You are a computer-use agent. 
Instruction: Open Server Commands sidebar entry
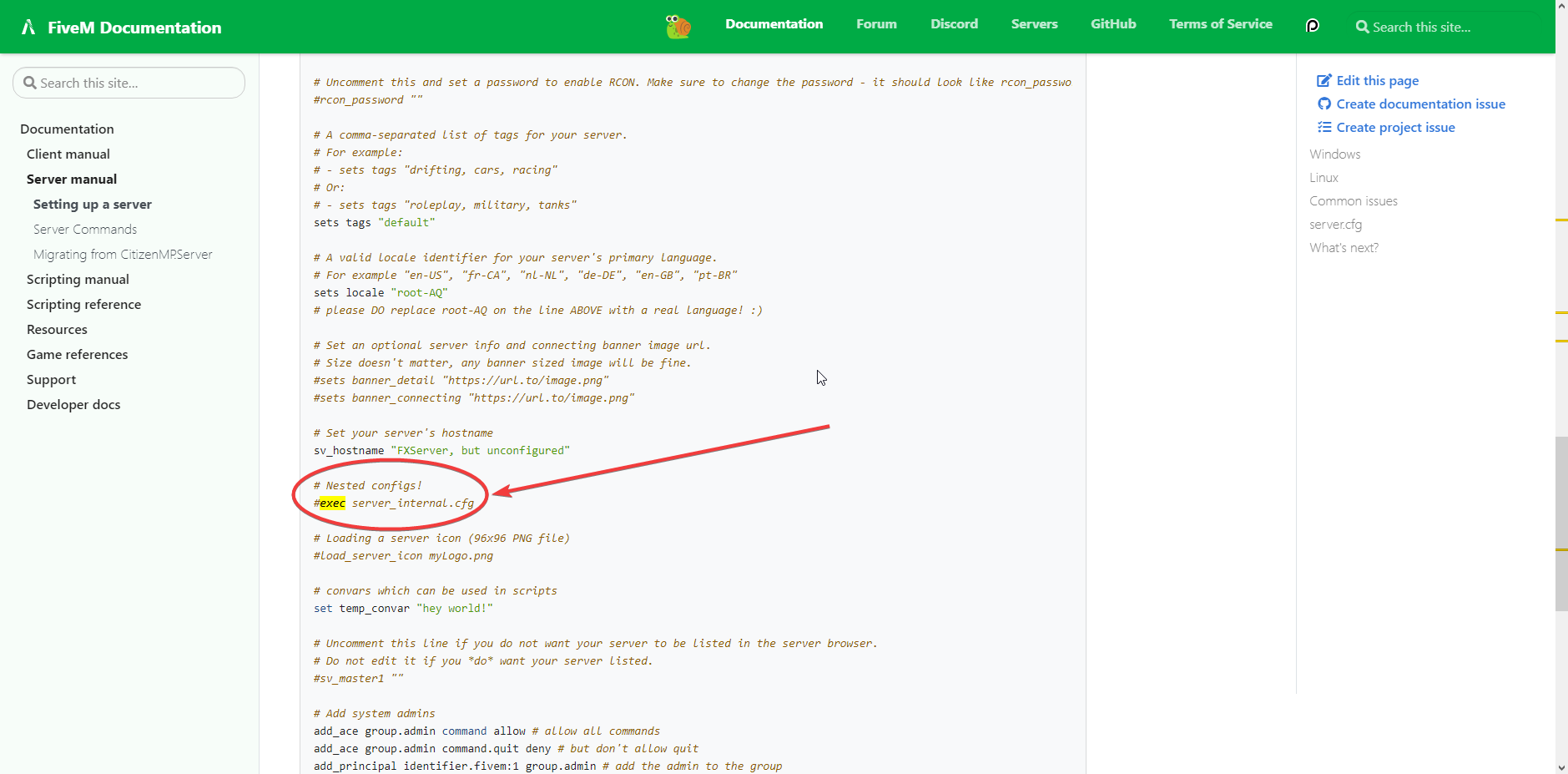(84, 229)
